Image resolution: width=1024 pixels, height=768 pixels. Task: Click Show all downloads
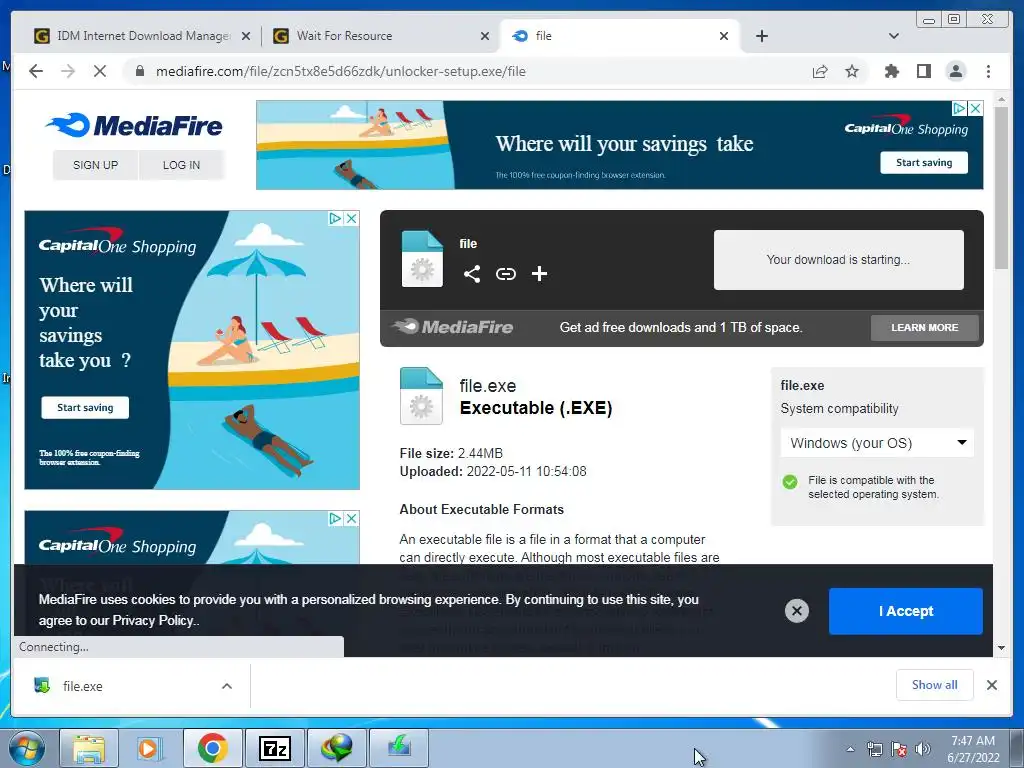(935, 685)
